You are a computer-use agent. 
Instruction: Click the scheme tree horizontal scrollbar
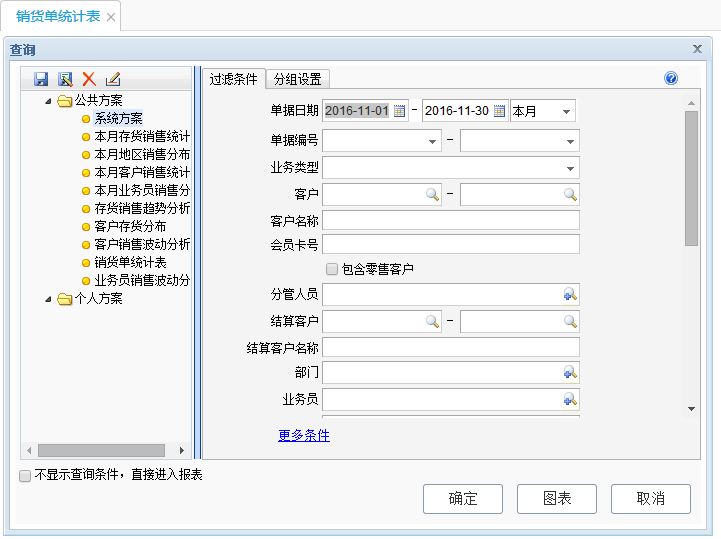click(100, 451)
